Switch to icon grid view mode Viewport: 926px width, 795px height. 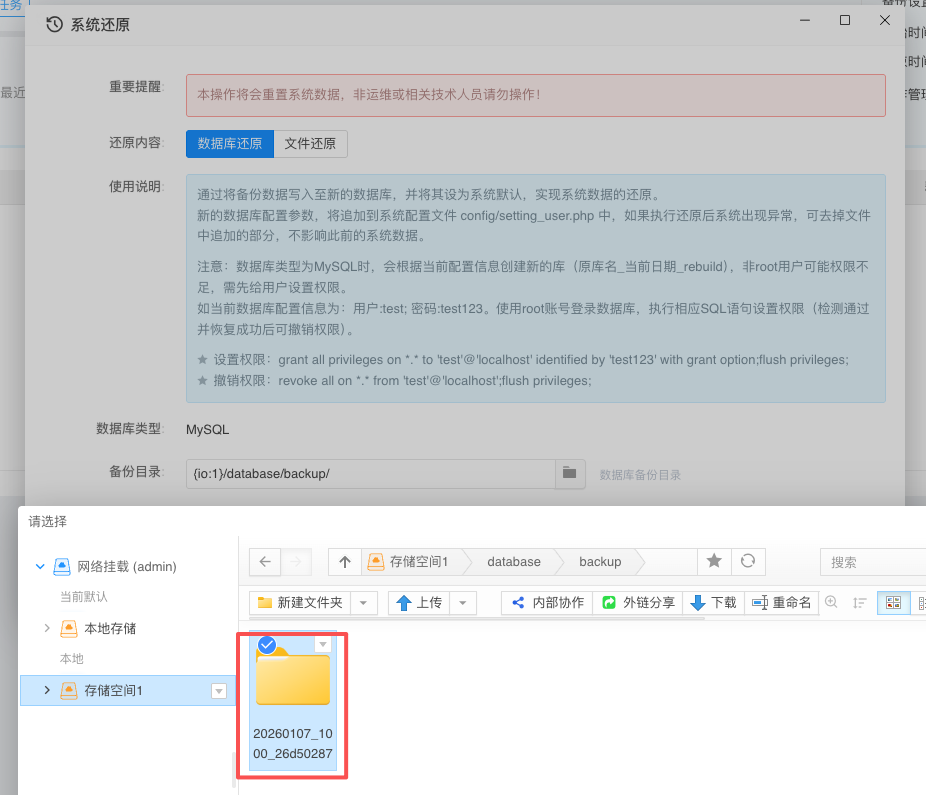tap(893, 602)
